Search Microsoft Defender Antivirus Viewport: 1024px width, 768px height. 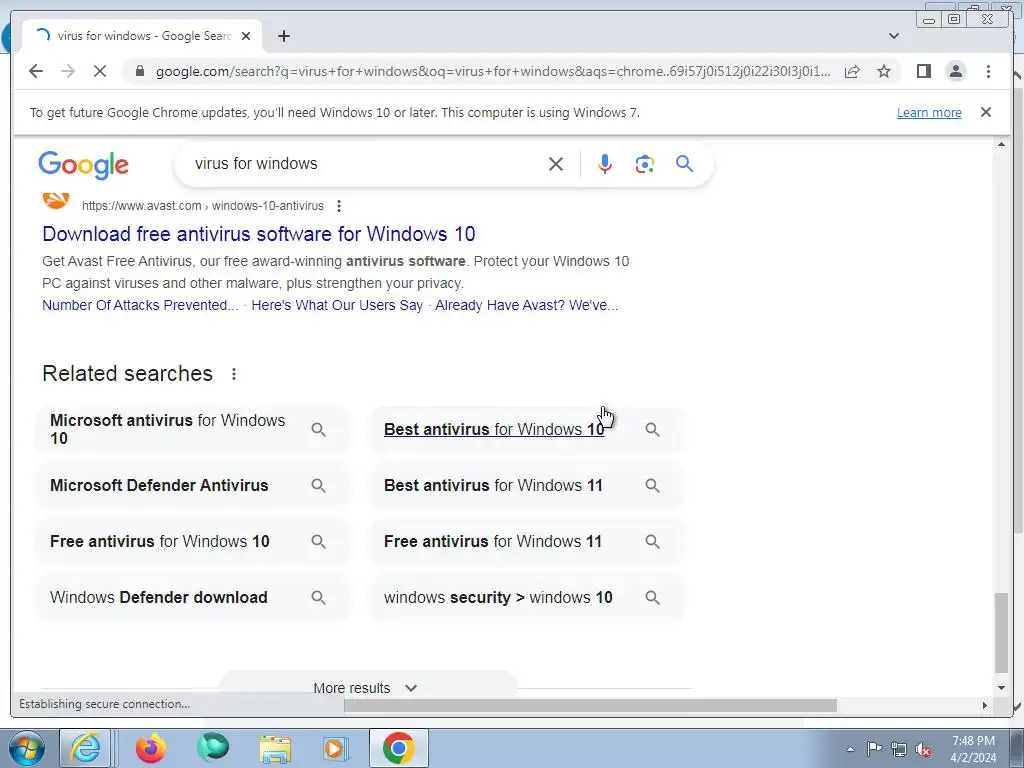tap(192, 485)
